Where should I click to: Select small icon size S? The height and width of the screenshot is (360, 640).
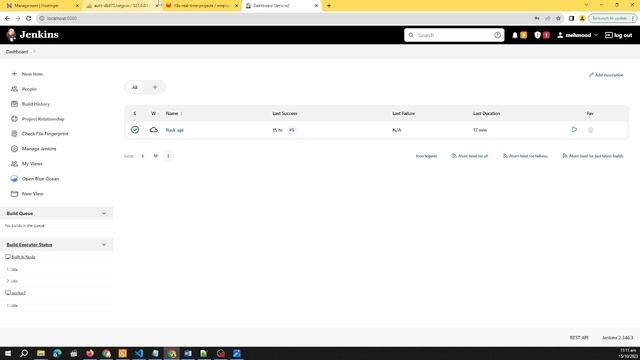tap(142, 156)
